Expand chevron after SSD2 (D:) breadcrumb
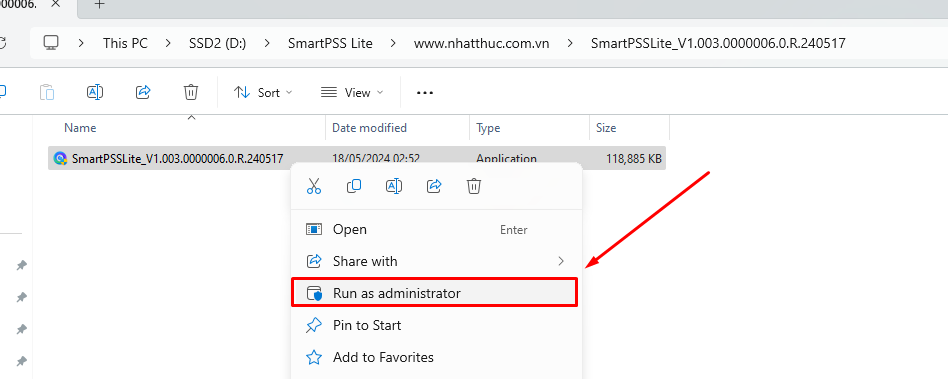 tap(267, 44)
